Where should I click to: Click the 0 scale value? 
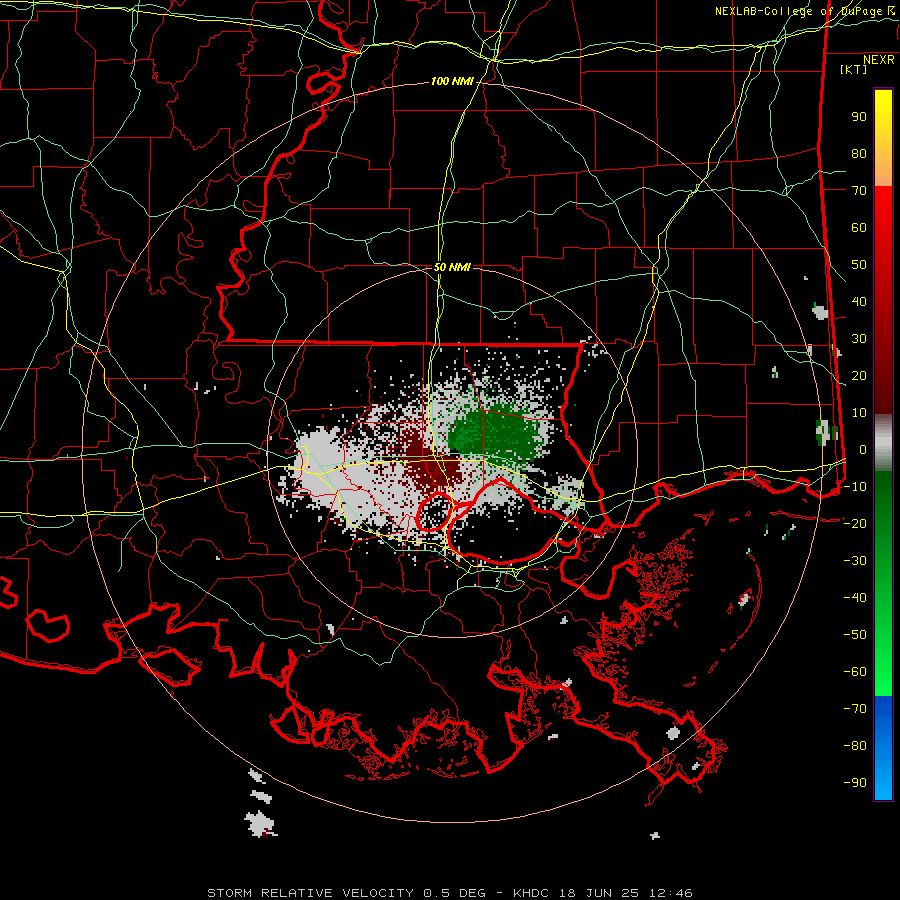[863, 450]
